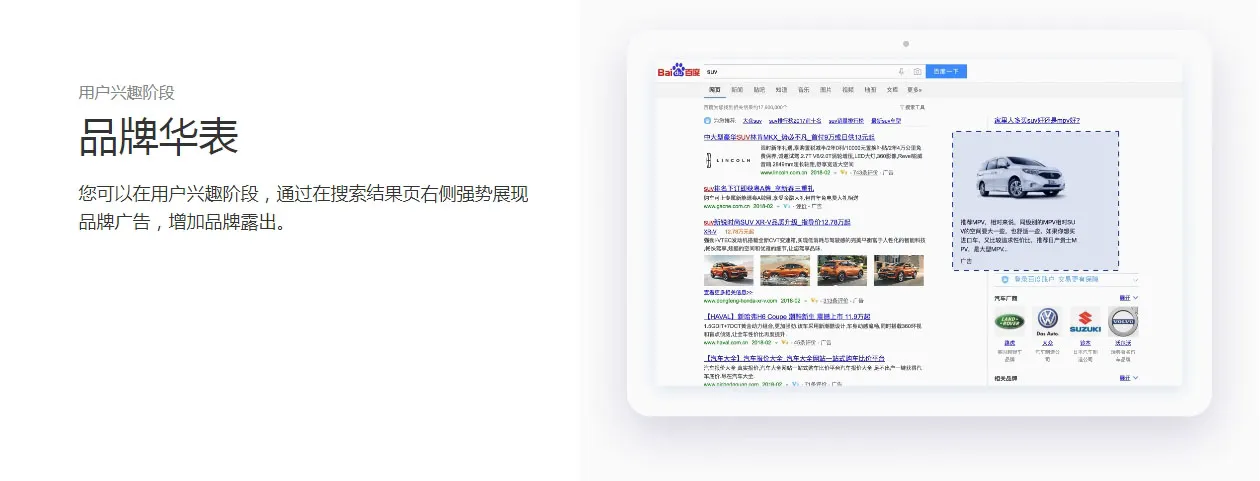Image resolution: width=1260 pixels, height=481 pixels.
Task: Expand the 汽车厂商 section with 展开
Action: (x=1128, y=298)
